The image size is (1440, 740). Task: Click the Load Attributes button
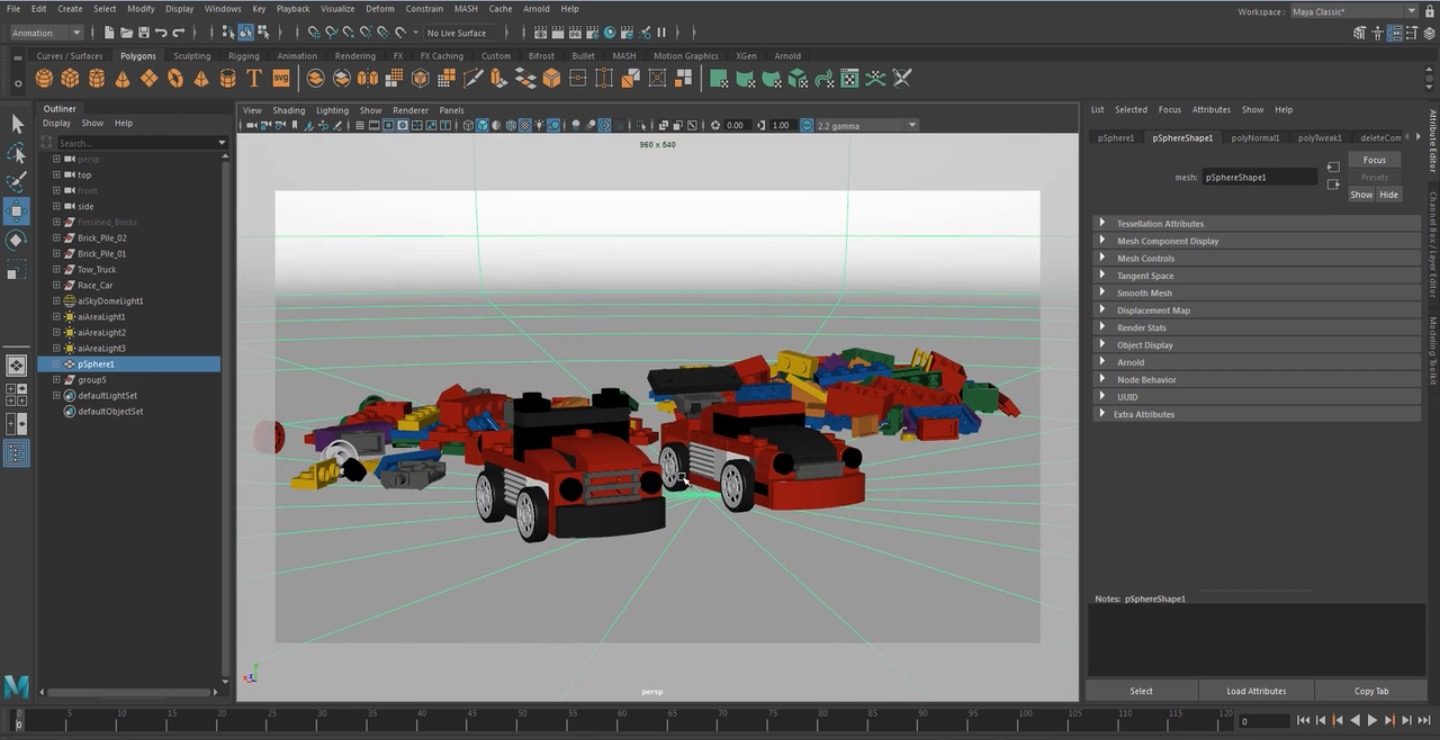(1256, 691)
